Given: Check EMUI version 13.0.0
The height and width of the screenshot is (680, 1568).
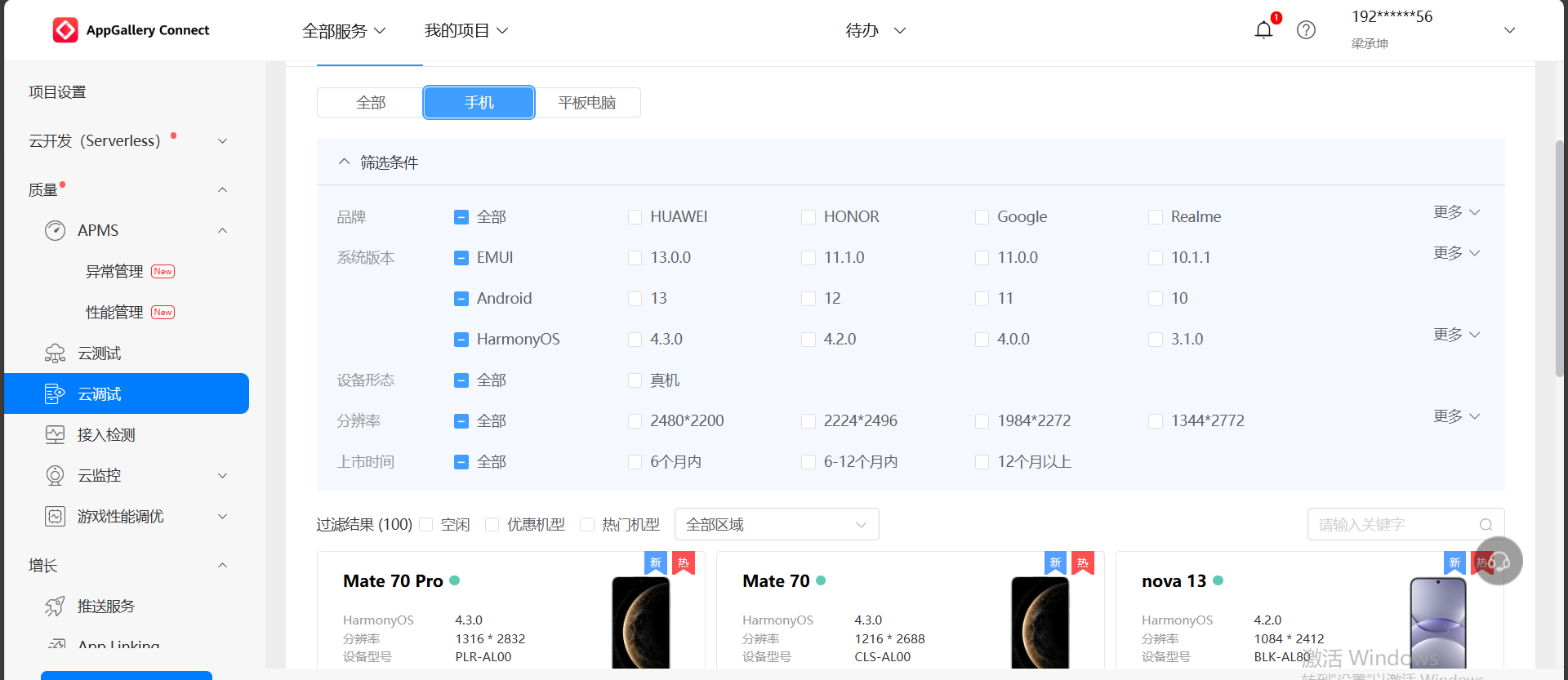Looking at the screenshot, I should (x=635, y=258).
